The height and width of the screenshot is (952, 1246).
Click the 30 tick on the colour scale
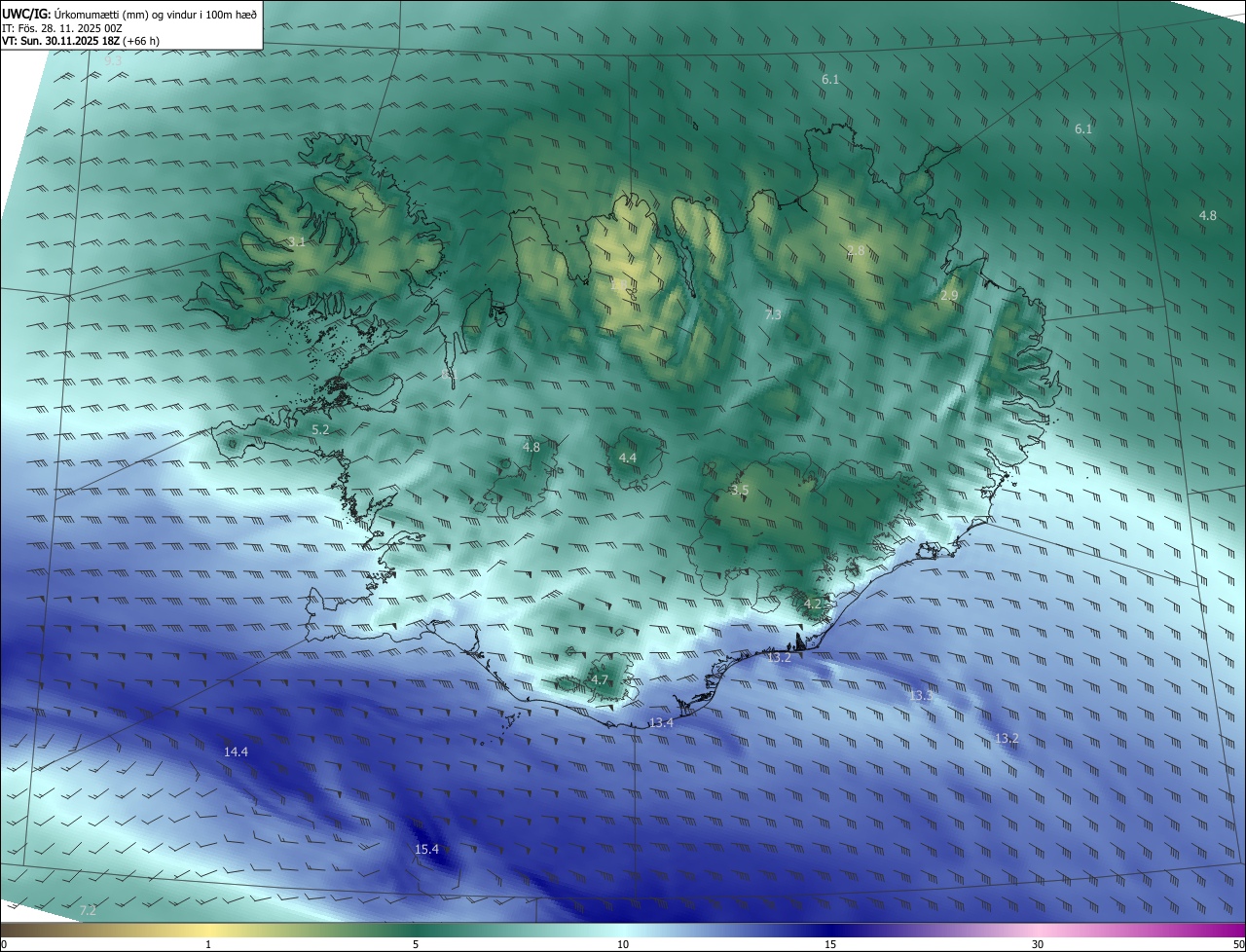(1038, 944)
